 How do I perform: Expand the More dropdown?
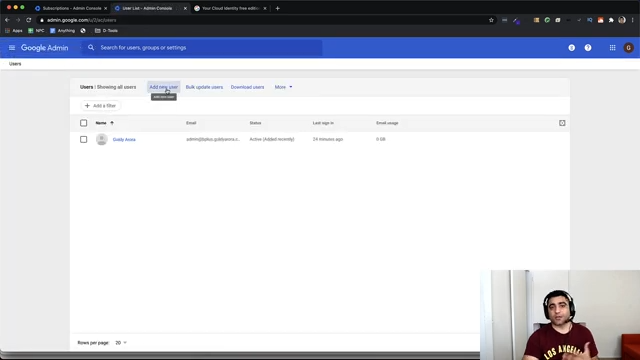[283, 87]
